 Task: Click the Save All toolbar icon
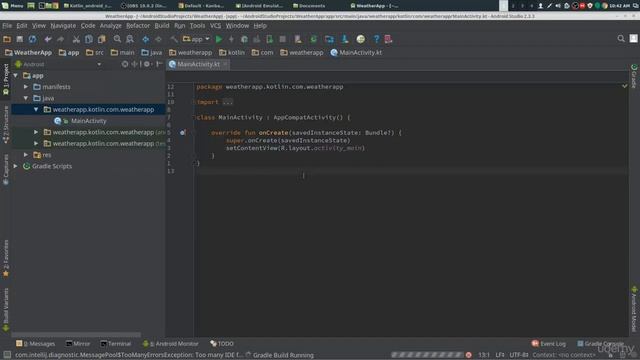point(20,39)
